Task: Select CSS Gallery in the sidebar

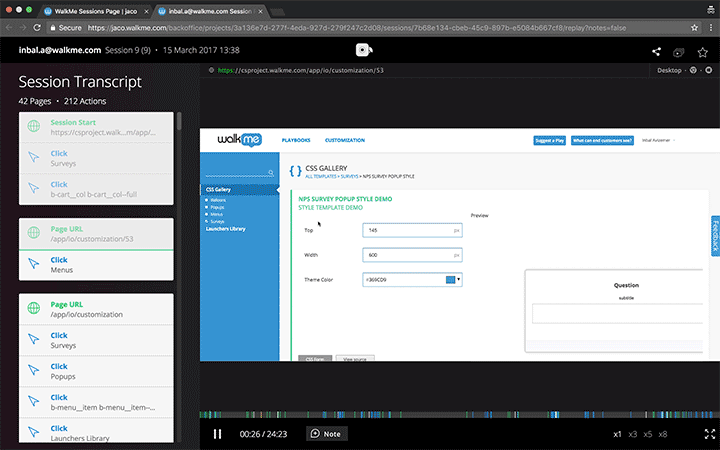Action: (239, 190)
